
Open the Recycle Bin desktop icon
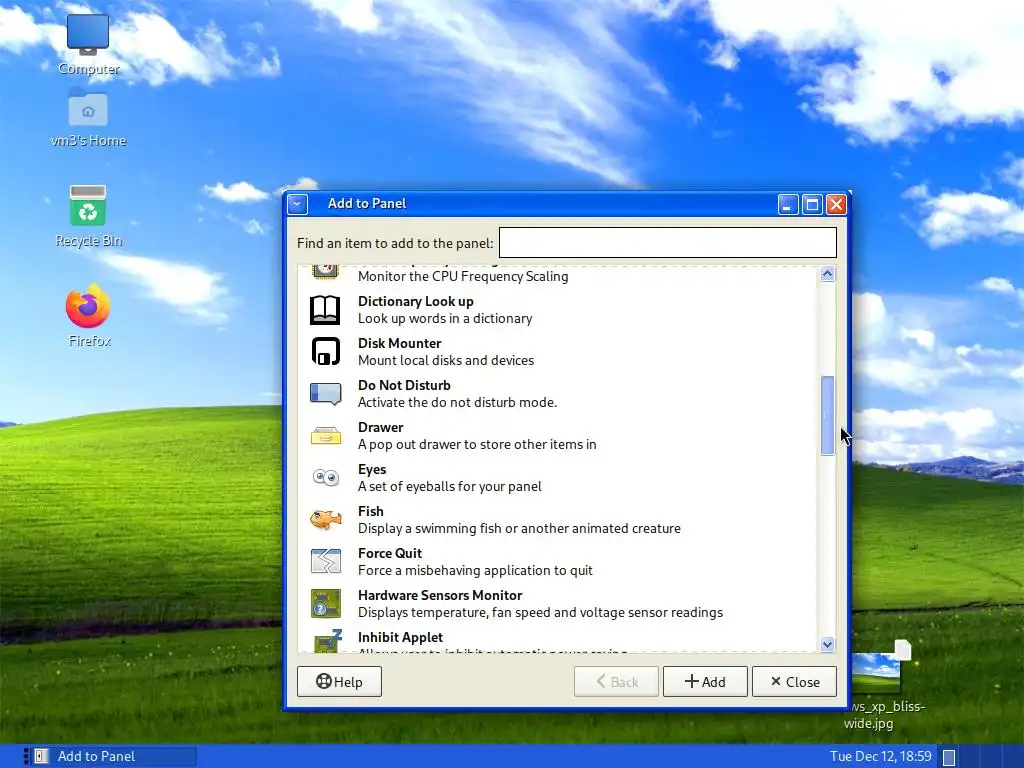tap(88, 206)
